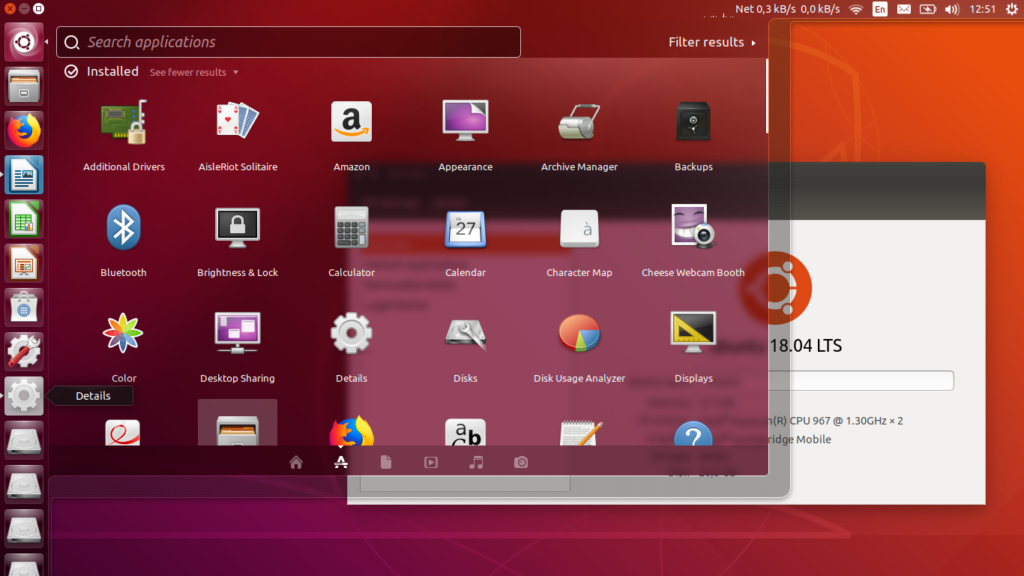The image size is (1024, 576).
Task: Collapse results via See fewer results
Action: click(x=188, y=72)
